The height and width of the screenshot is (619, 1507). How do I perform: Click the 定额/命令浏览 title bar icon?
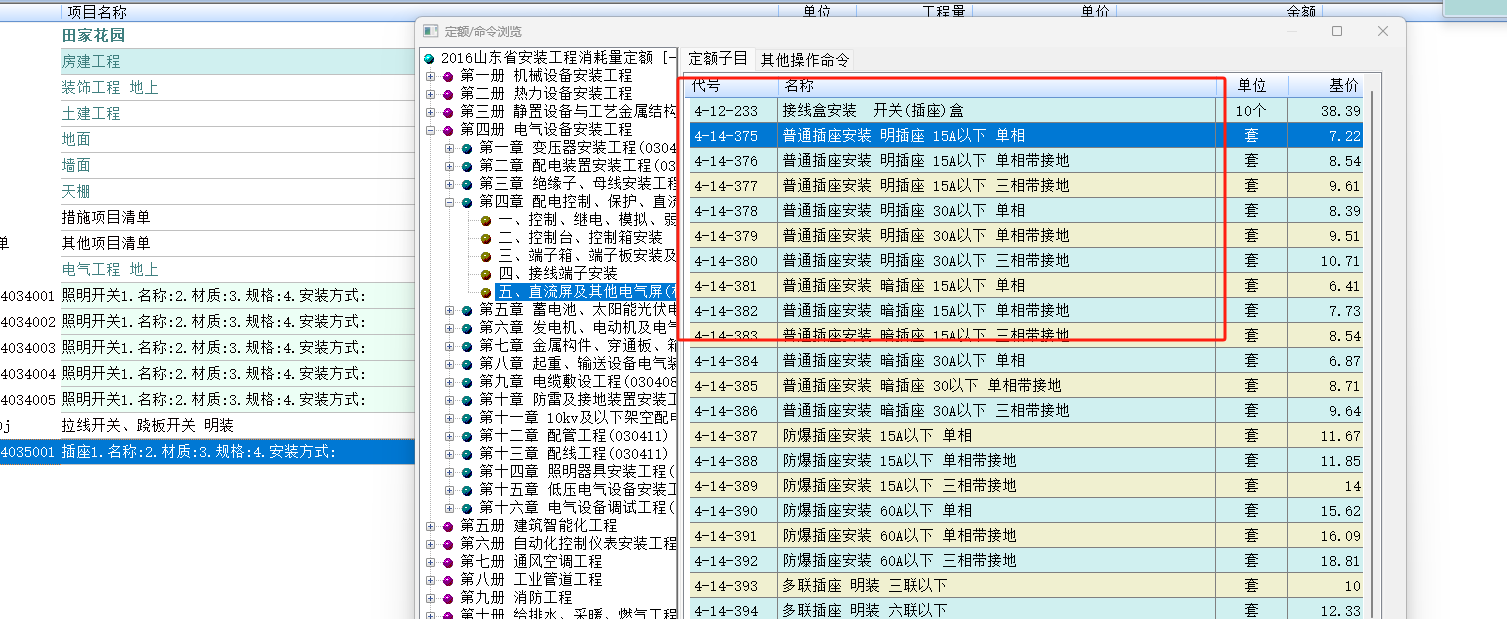tap(431, 31)
